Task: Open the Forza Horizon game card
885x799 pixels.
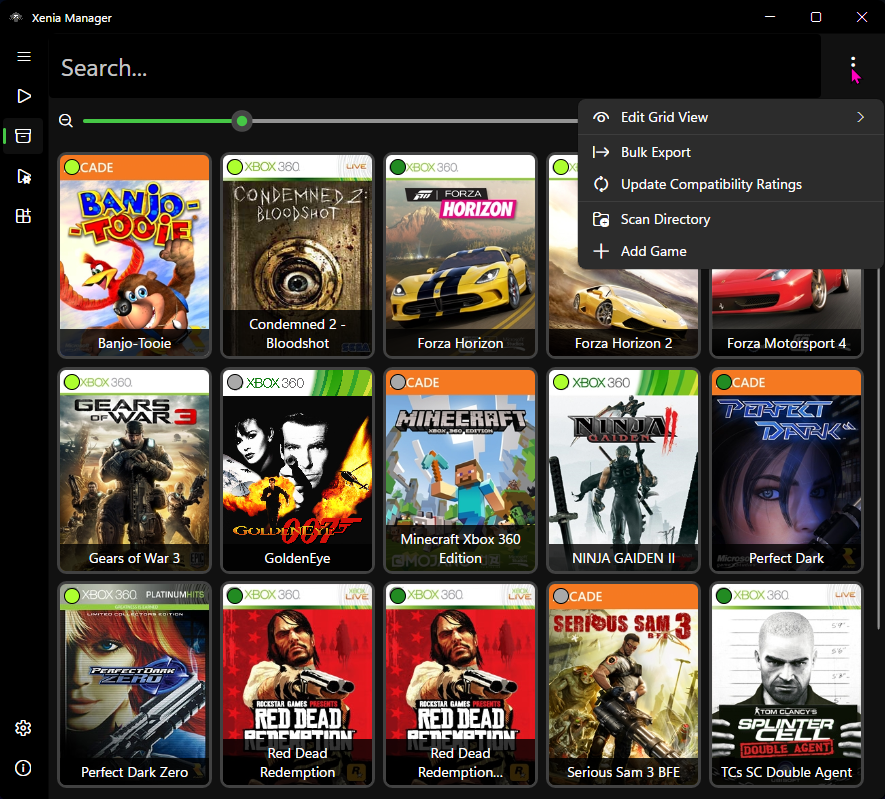Action: [x=461, y=256]
